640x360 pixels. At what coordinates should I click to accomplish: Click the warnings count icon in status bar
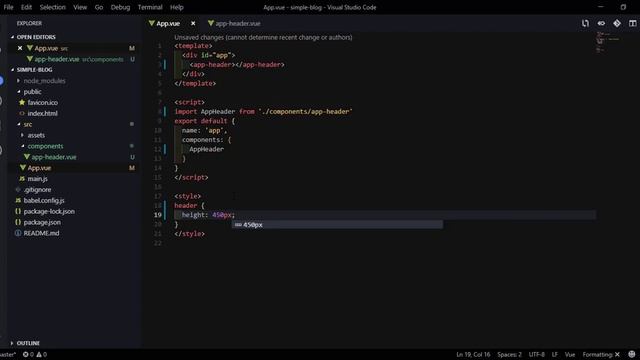(x=42, y=355)
